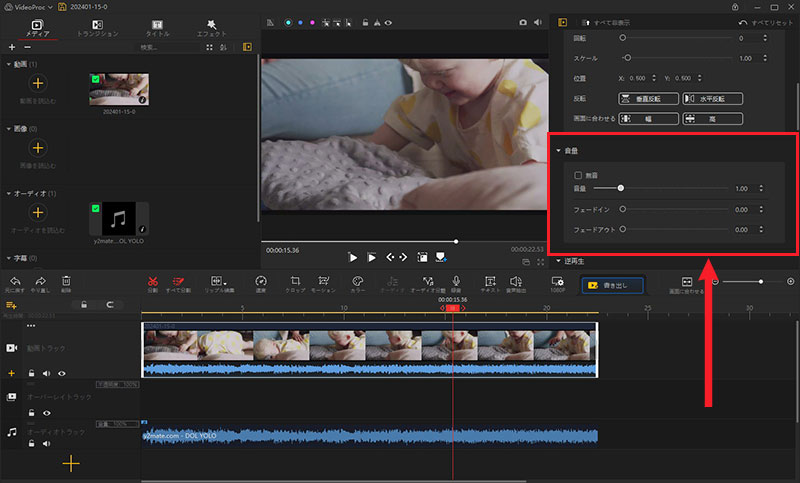The width and height of the screenshot is (800, 483).
Task: Open the Color palette tool
Action: click(358, 281)
